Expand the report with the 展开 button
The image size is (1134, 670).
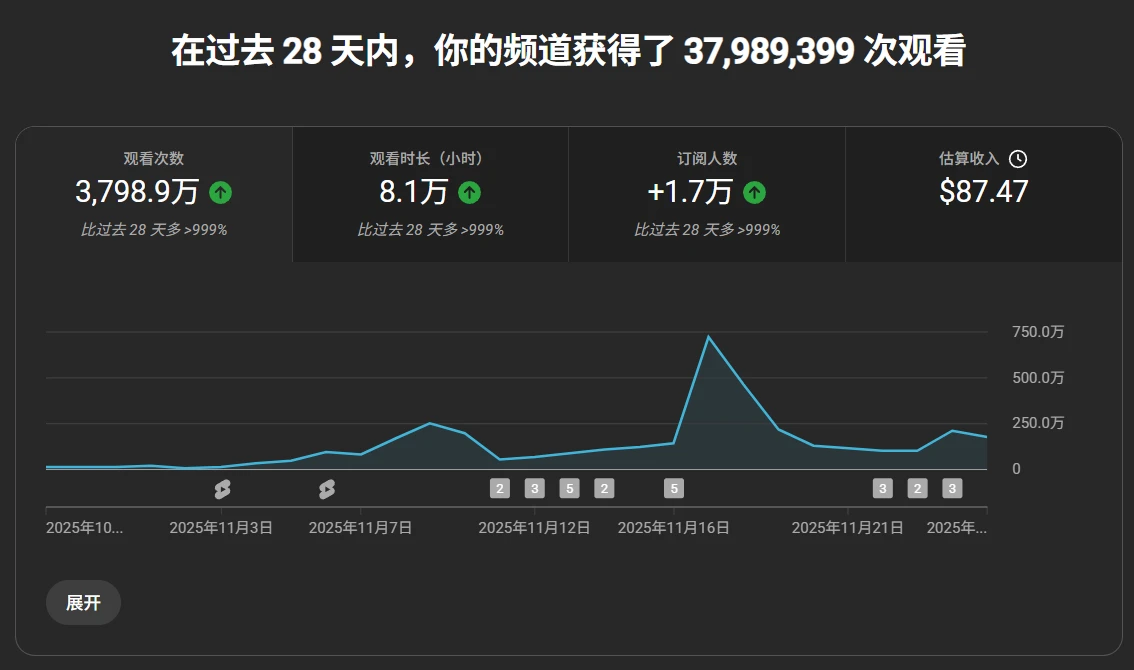click(83, 602)
